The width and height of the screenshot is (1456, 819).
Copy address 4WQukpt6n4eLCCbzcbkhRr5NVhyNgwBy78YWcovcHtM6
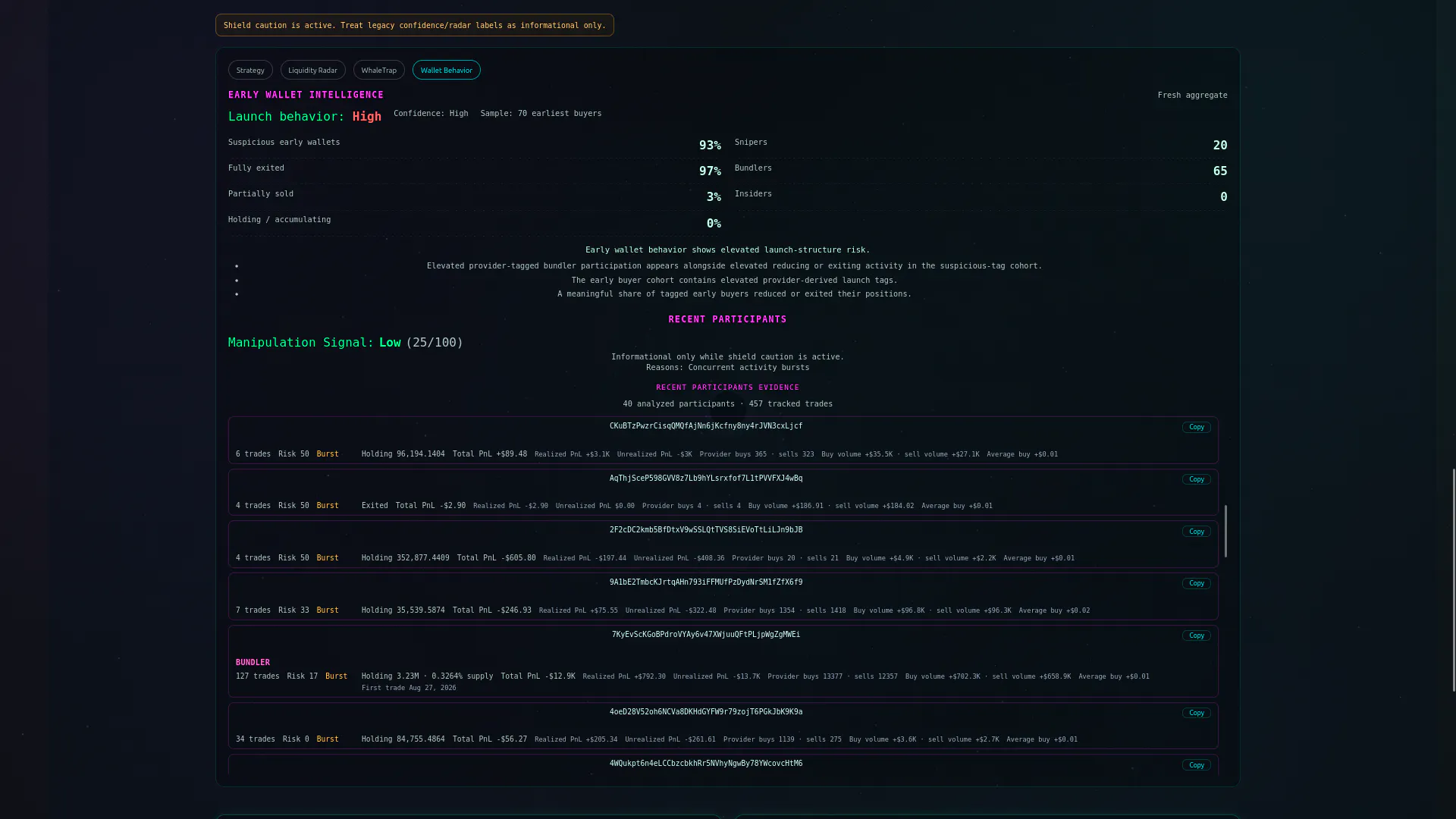tap(1196, 765)
